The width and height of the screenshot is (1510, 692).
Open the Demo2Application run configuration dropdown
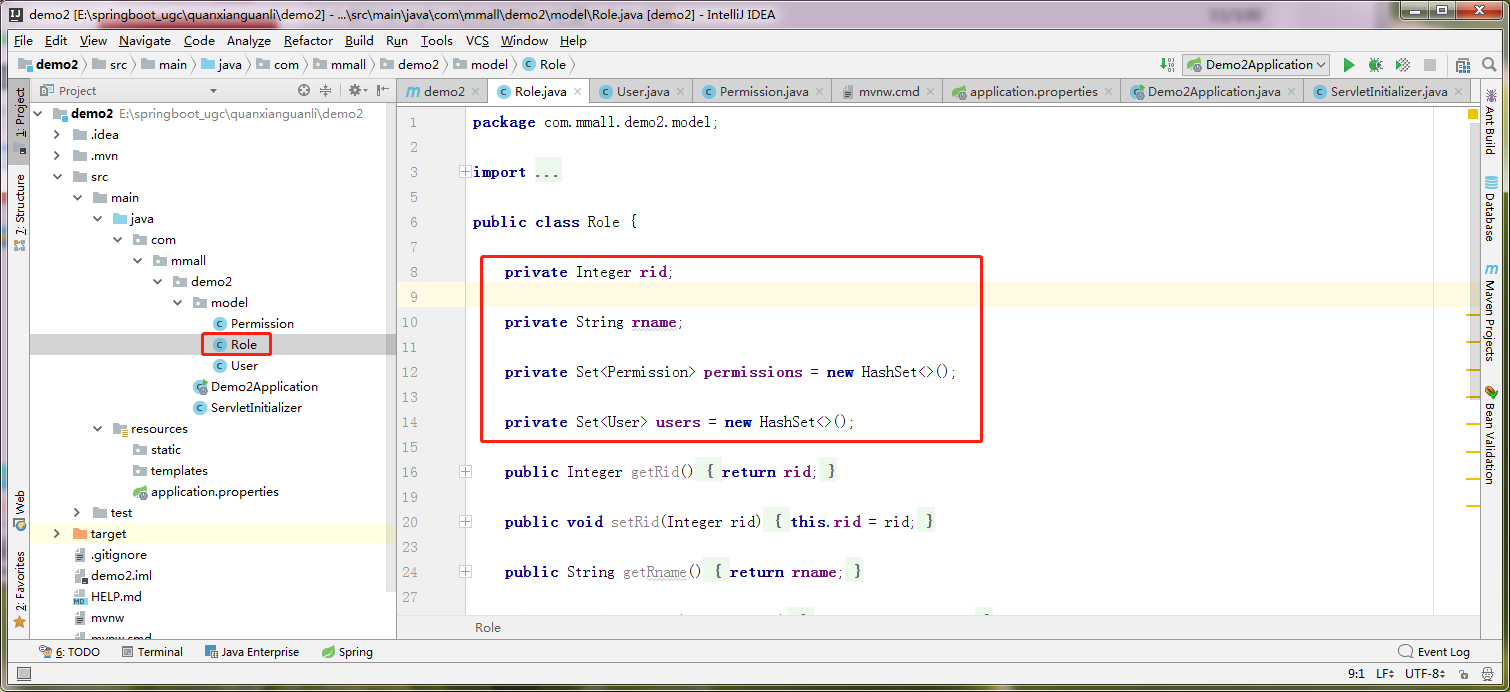[x=1256, y=65]
